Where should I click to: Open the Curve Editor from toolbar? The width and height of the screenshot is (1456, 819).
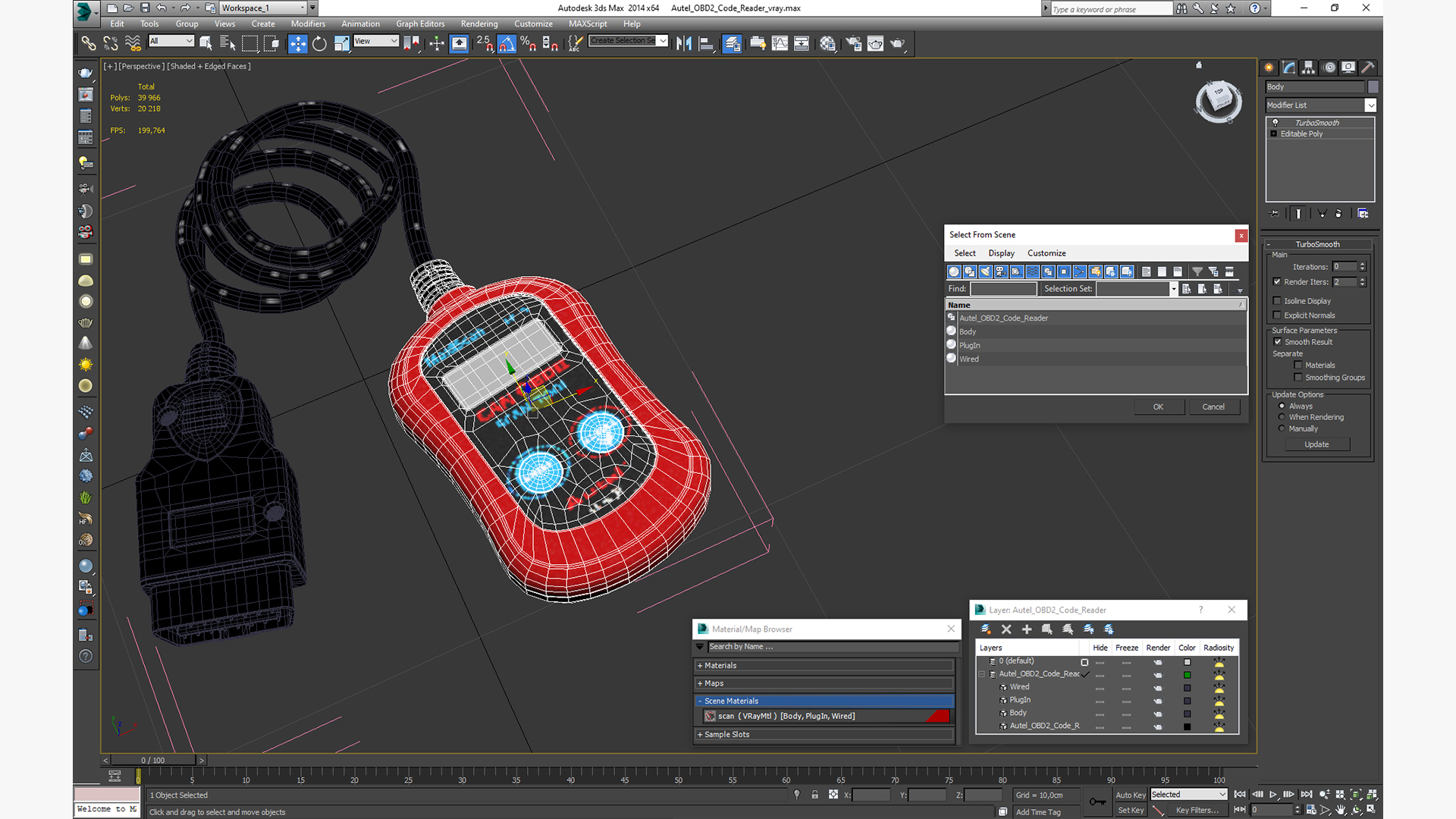coord(780,43)
